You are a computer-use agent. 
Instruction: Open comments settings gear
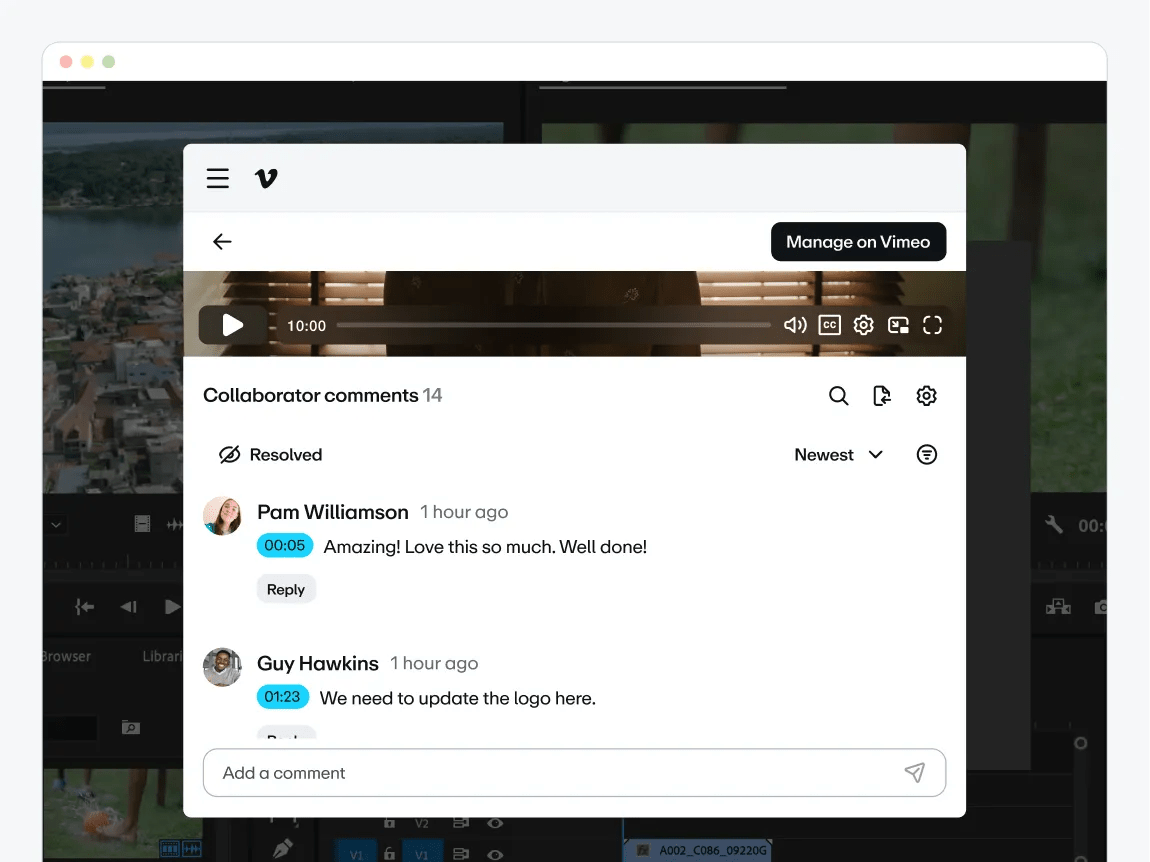[x=926, y=396]
